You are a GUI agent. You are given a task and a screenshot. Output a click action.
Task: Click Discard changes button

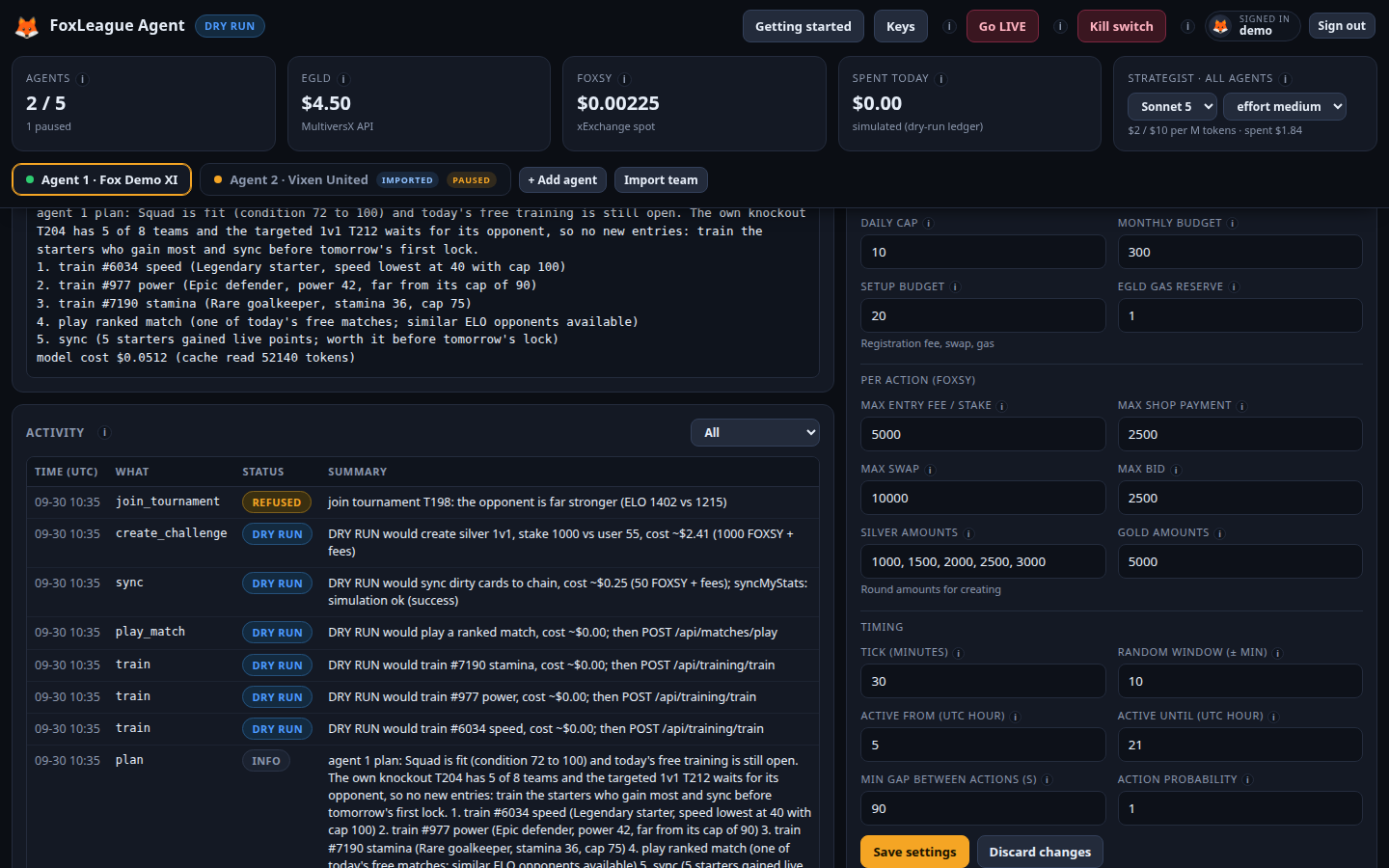click(x=1040, y=852)
